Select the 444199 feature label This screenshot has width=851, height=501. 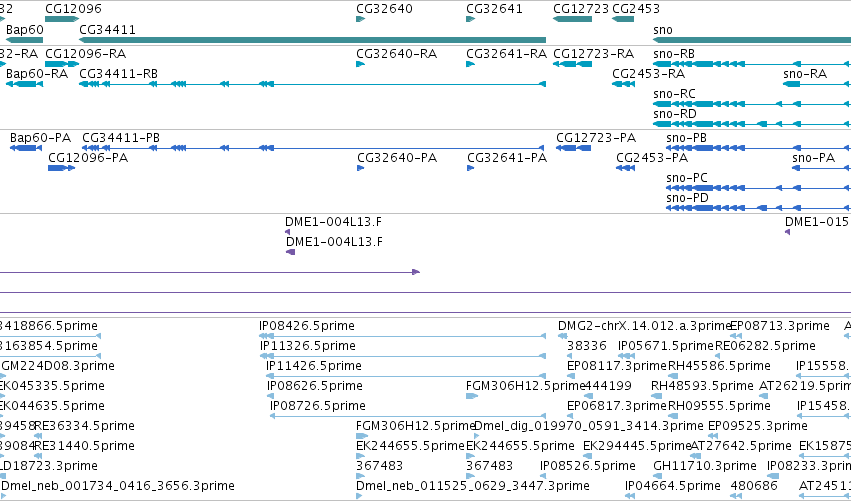(608, 385)
